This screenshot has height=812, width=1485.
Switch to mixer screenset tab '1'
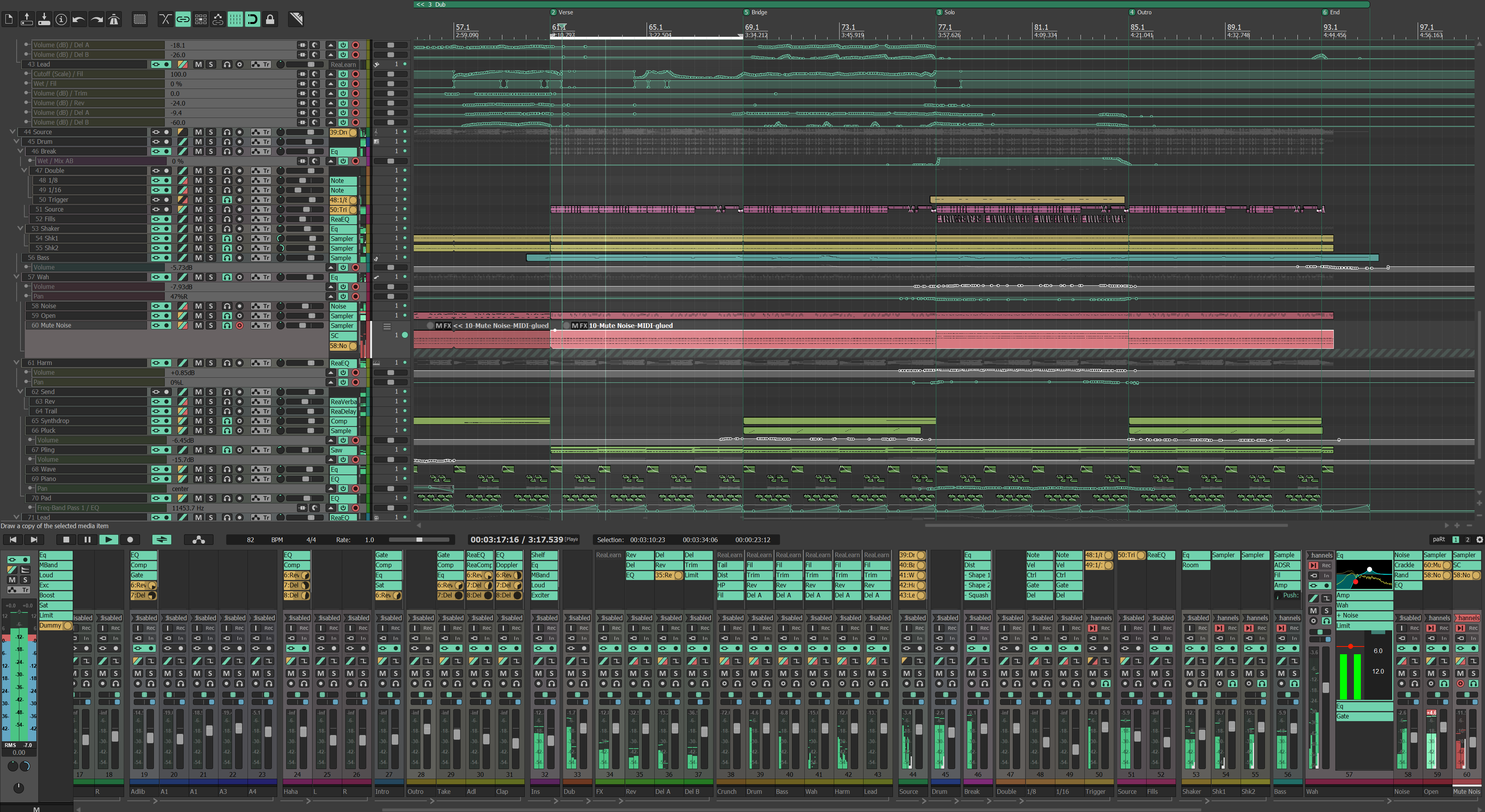pyautogui.click(x=1456, y=539)
